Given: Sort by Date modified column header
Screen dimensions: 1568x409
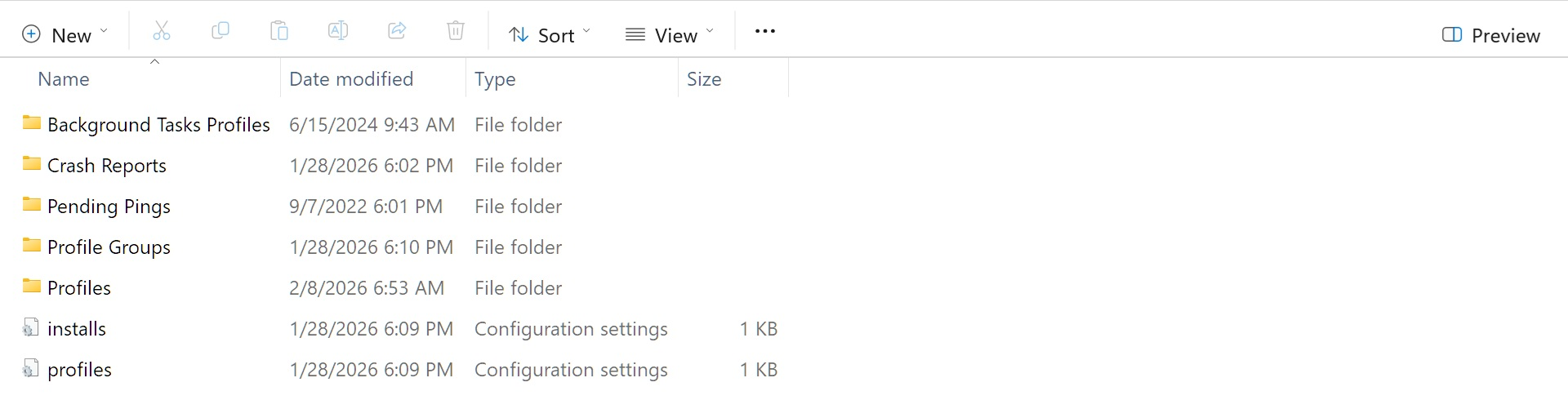Looking at the screenshot, I should 351,79.
